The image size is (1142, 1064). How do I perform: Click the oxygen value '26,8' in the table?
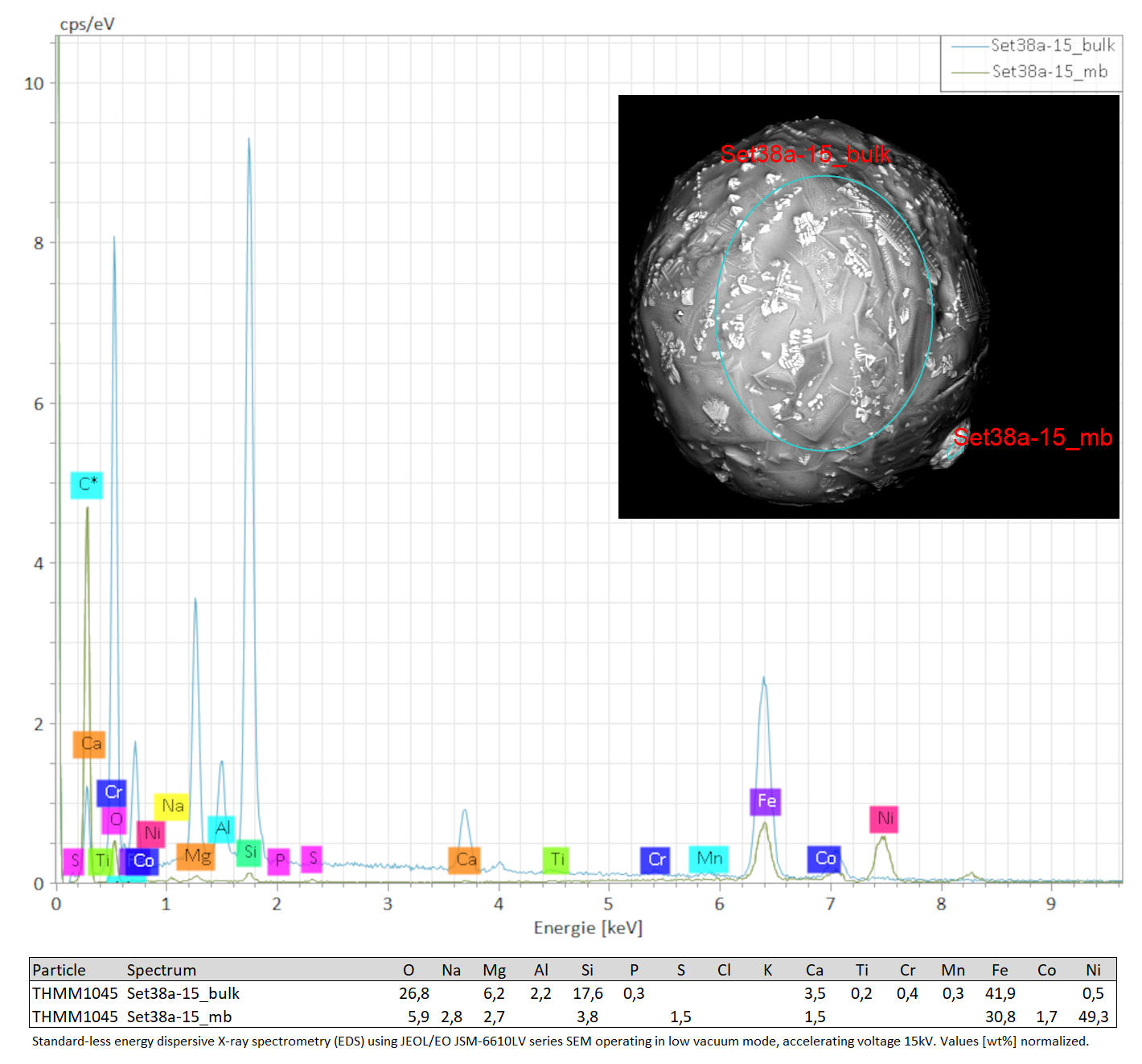(x=414, y=994)
